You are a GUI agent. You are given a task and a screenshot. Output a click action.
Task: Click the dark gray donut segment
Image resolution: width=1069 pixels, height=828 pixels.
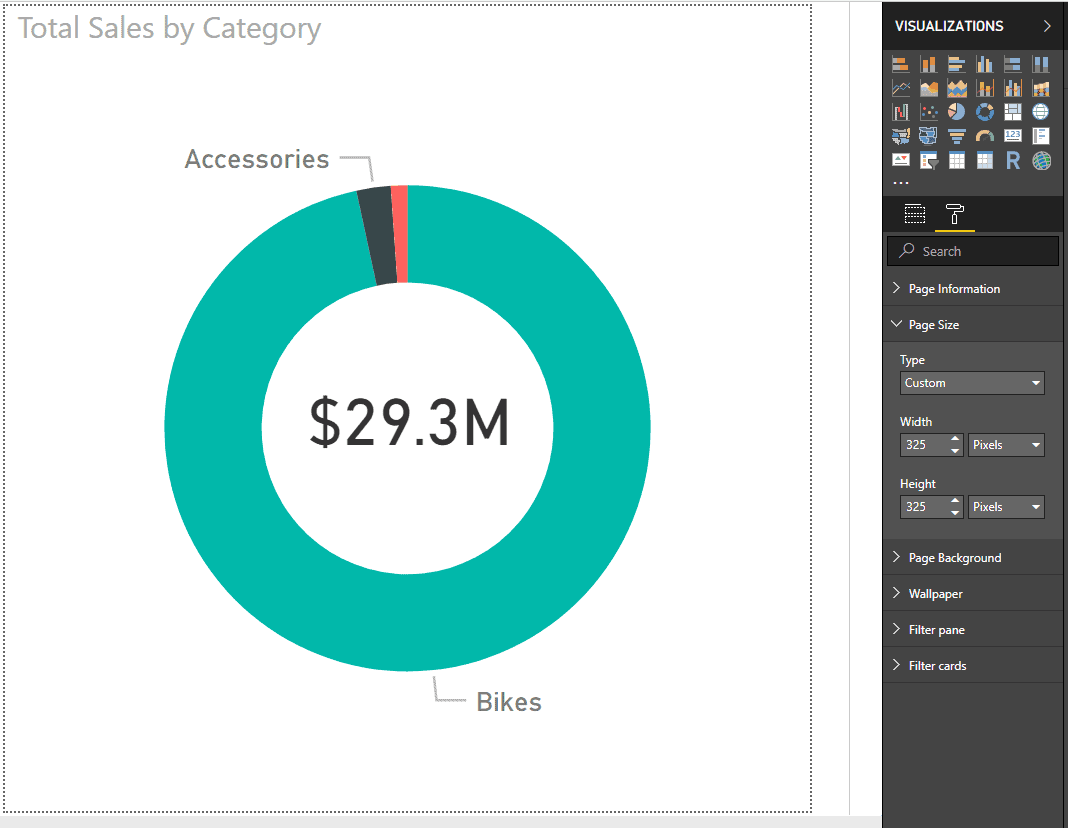pos(379,235)
